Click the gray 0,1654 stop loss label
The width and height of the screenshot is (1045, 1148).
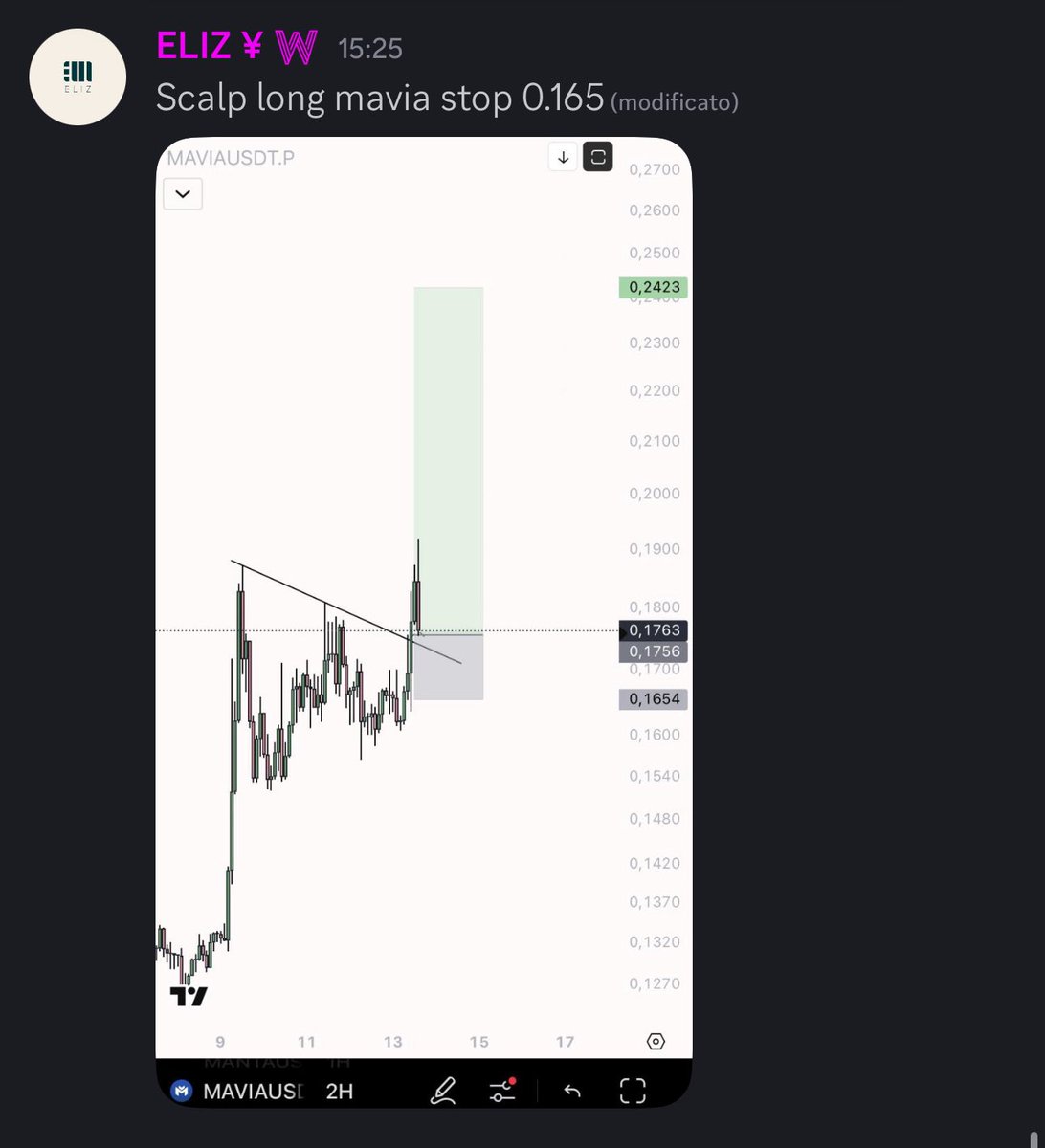(654, 699)
